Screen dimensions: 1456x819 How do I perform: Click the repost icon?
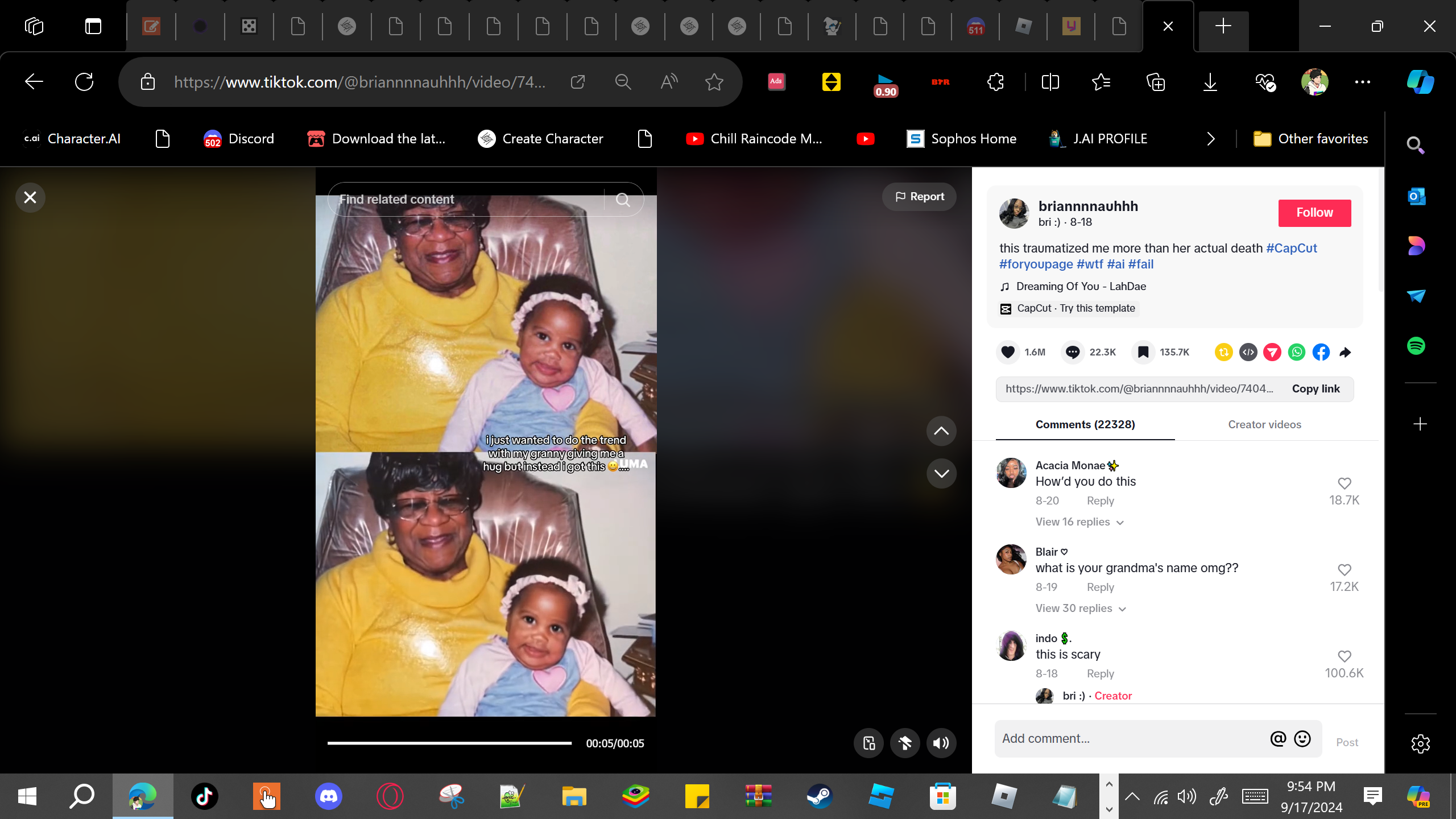[x=1223, y=352]
